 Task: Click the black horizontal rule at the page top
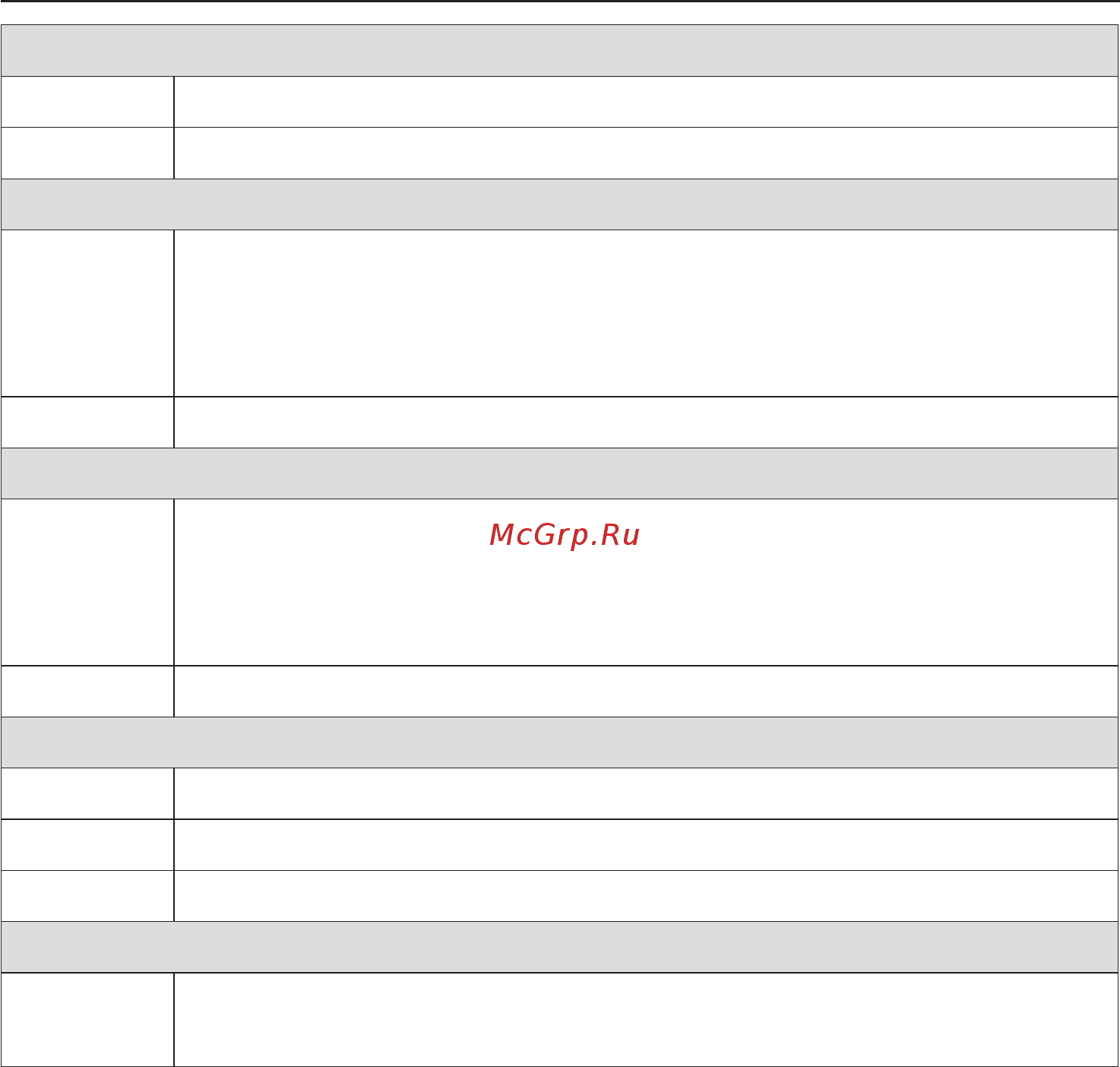pyautogui.click(x=560, y=2)
